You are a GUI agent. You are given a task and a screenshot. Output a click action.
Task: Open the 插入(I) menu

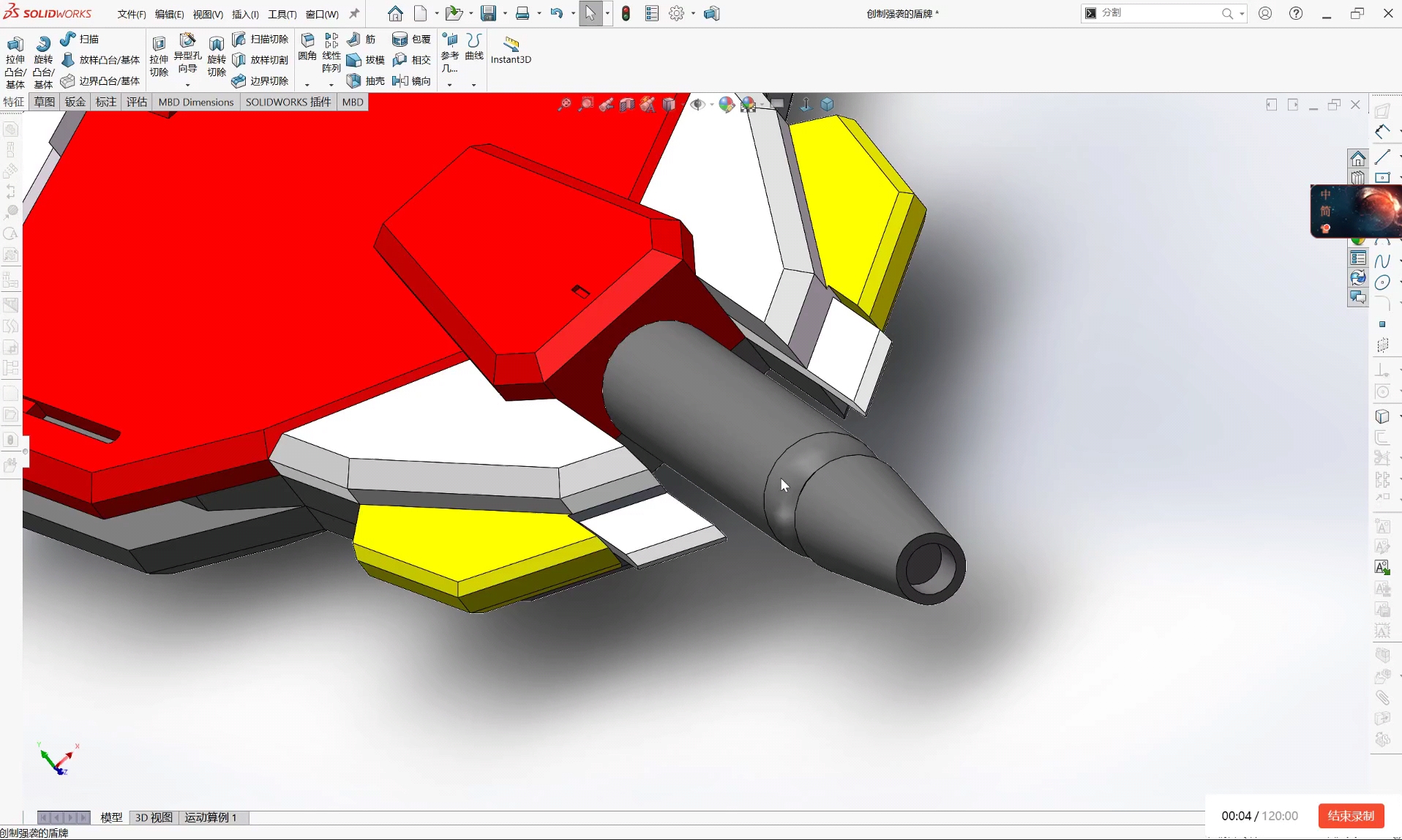click(245, 14)
